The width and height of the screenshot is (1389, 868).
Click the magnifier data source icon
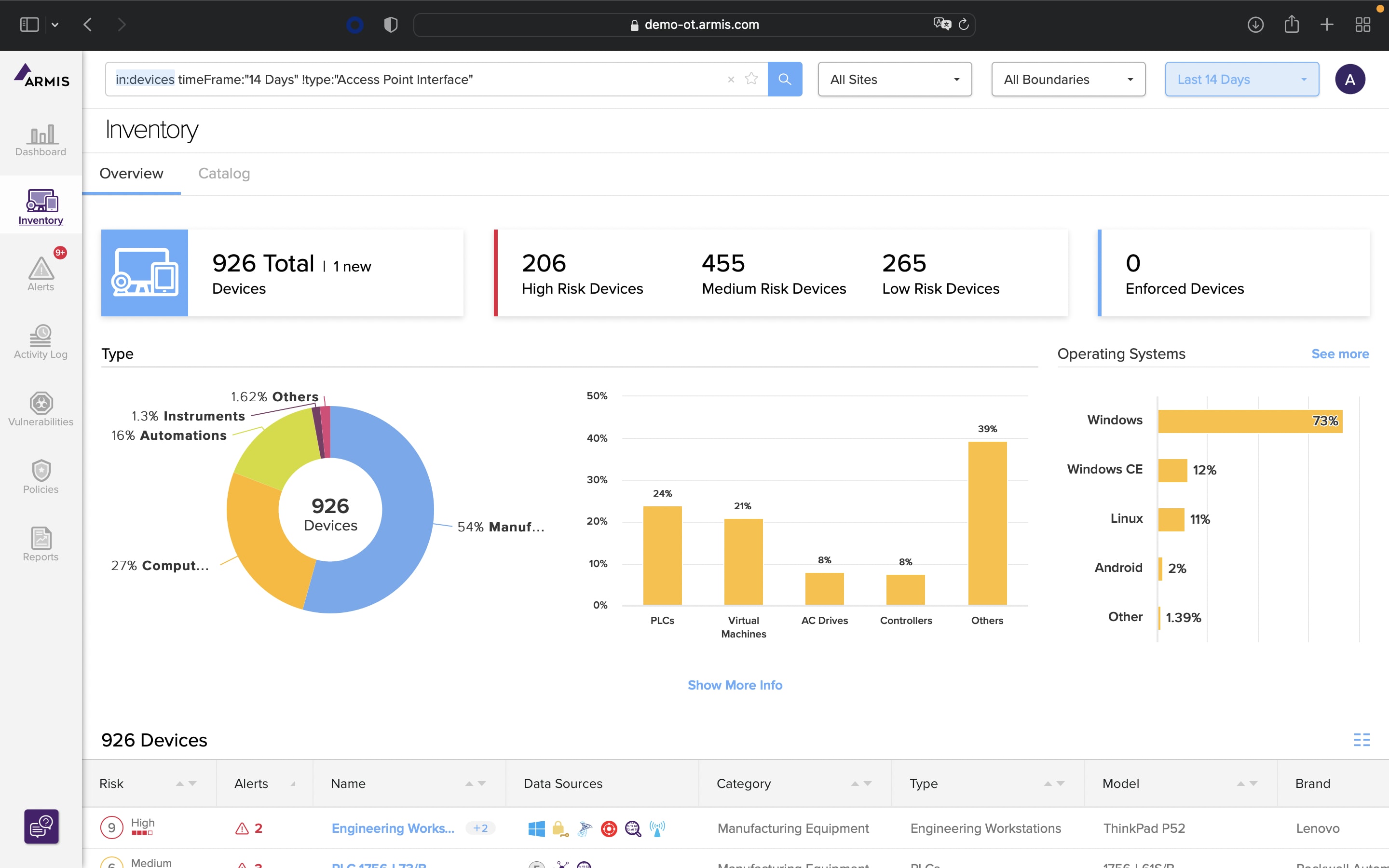coord(632,828)
